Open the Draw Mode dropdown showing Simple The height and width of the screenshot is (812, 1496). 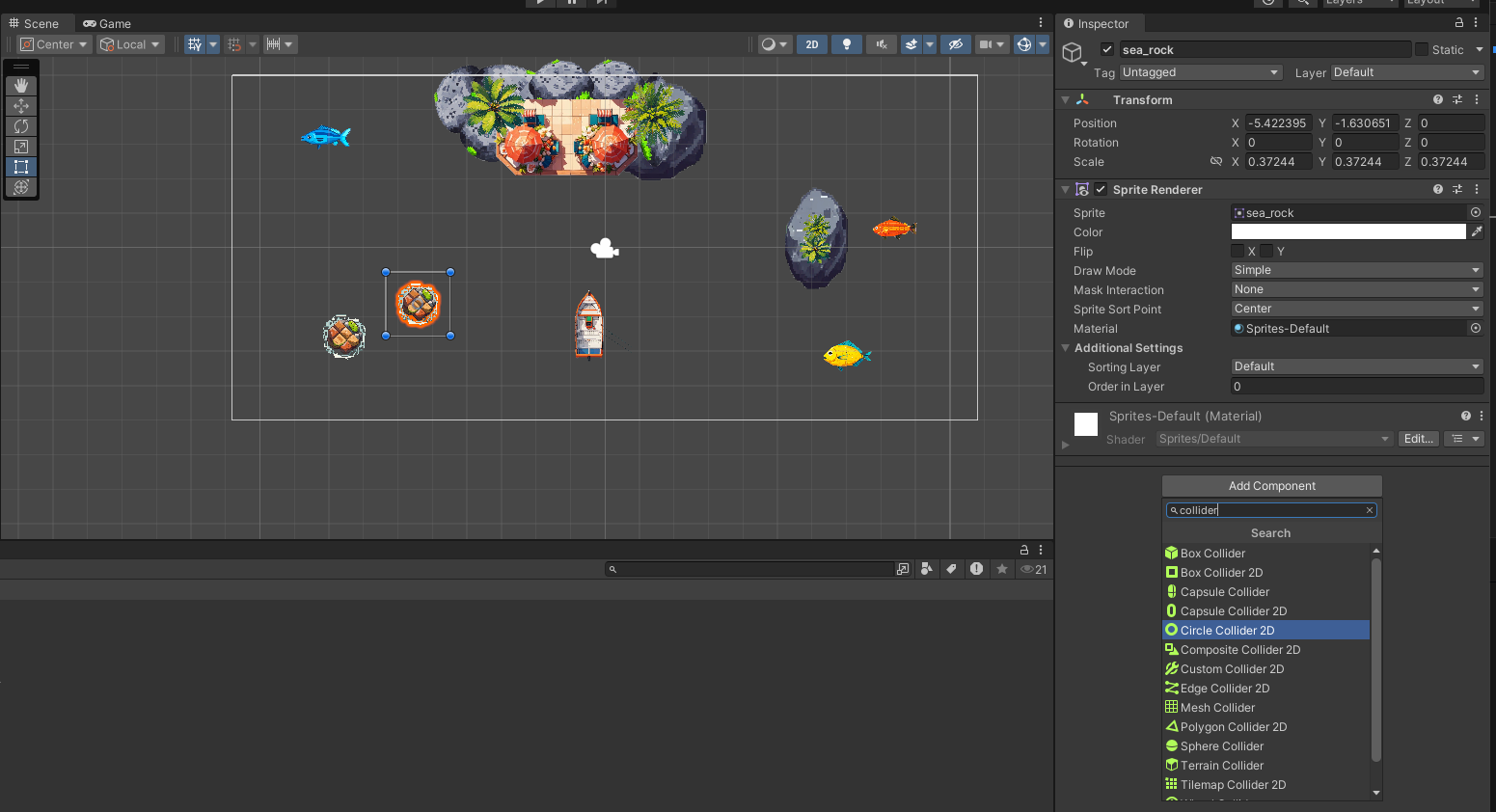pyautogui.click(x=1356, y=270)
